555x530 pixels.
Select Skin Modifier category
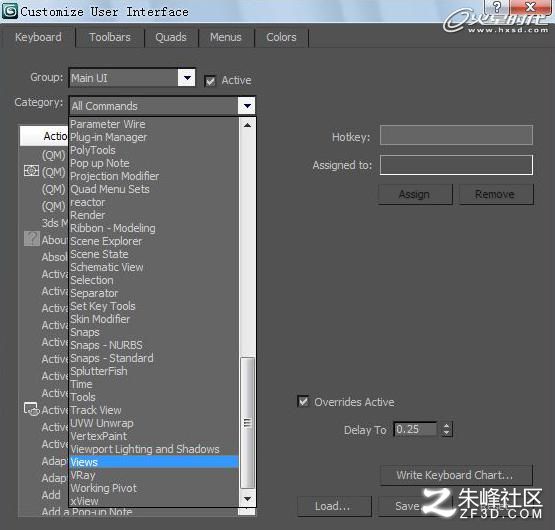(154, 319)
